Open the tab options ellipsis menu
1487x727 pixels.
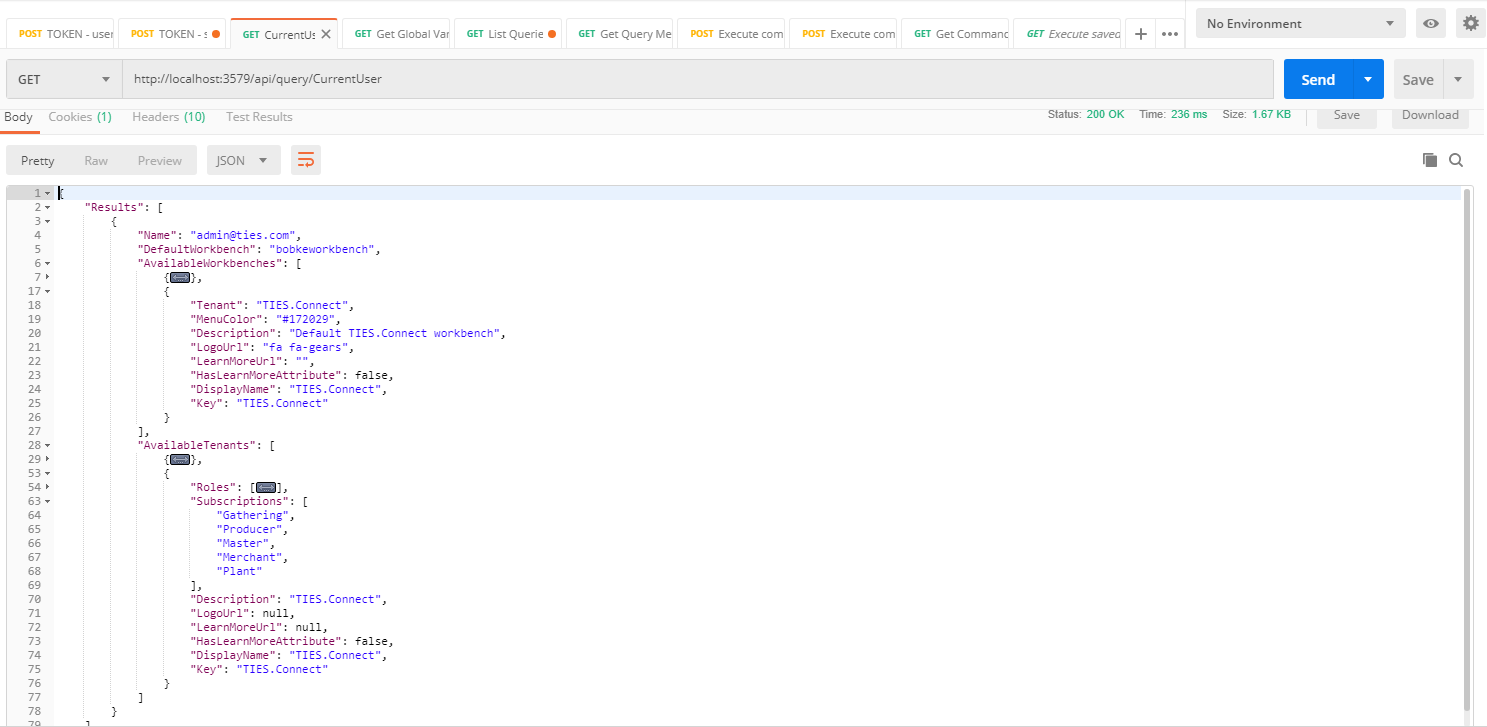(x=1169, y=34)
